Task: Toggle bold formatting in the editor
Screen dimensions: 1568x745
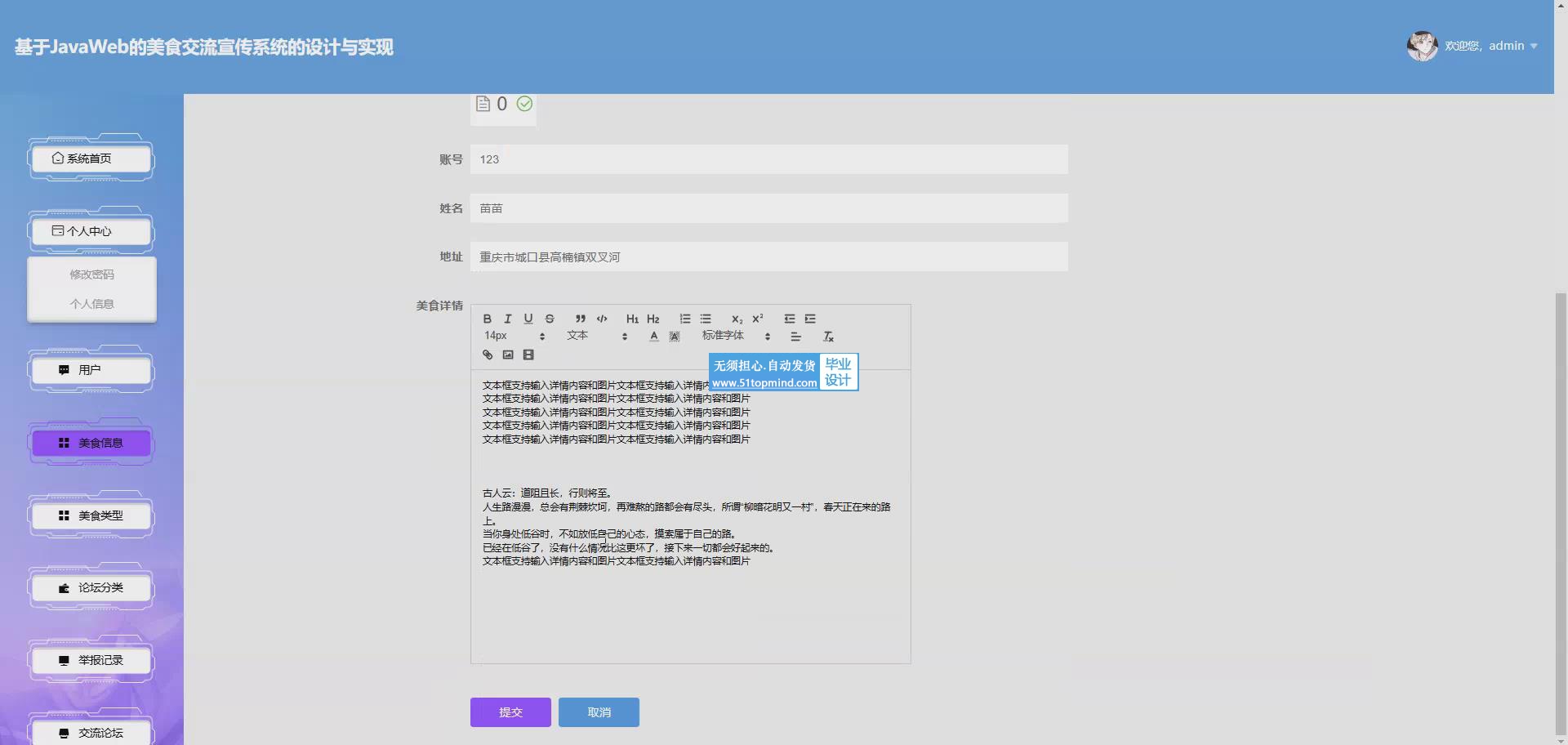Action: (488, 319)
